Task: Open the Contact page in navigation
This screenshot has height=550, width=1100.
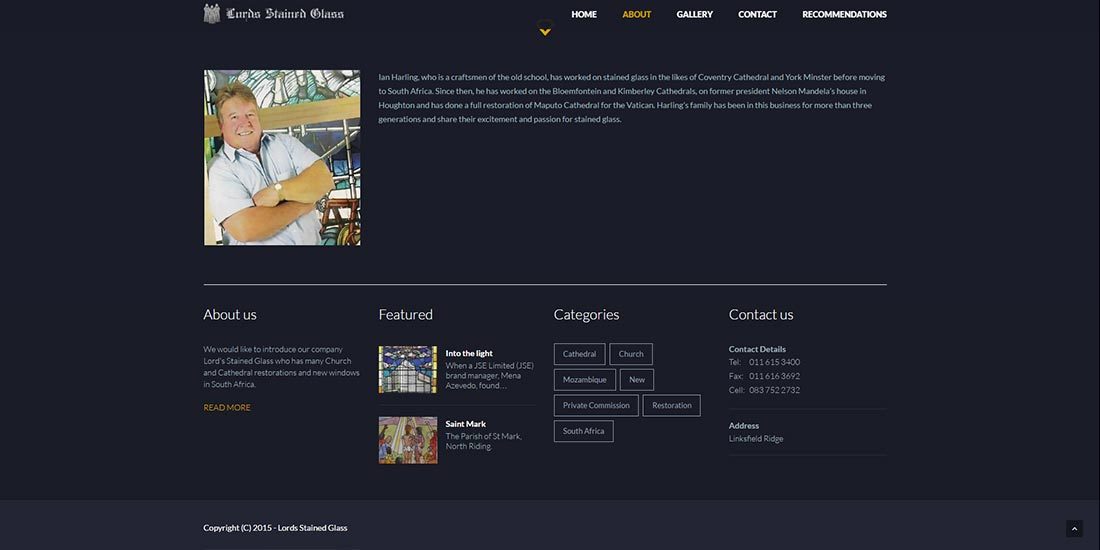Action: click(757, 14)
